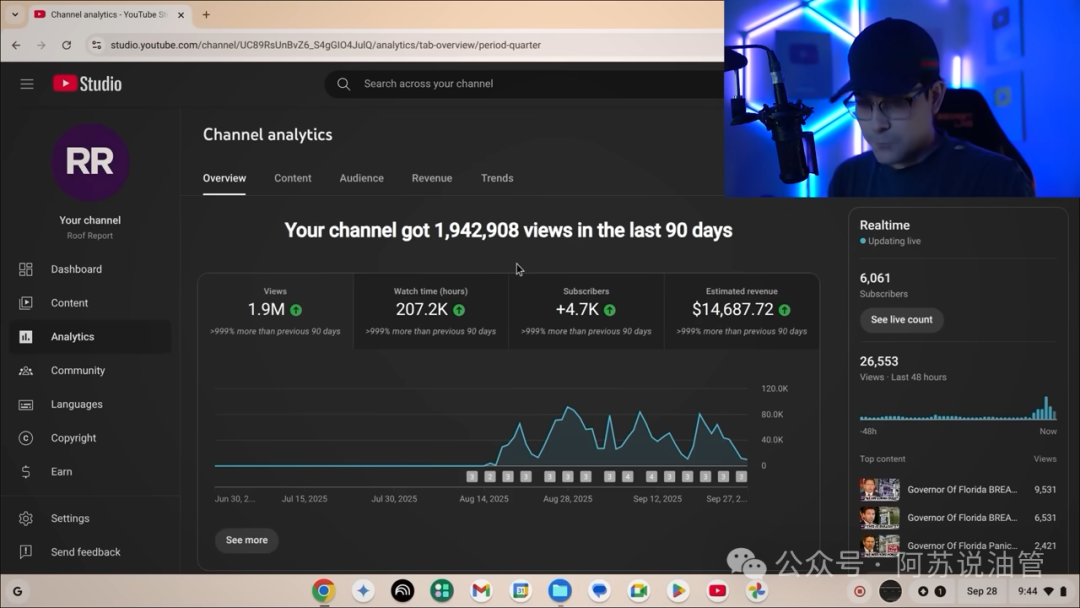Image resolution: width=1080 pixels, height=608 pixels.
Task: Select the Estimated revenue metric card
Action: [x=741, y=310]
